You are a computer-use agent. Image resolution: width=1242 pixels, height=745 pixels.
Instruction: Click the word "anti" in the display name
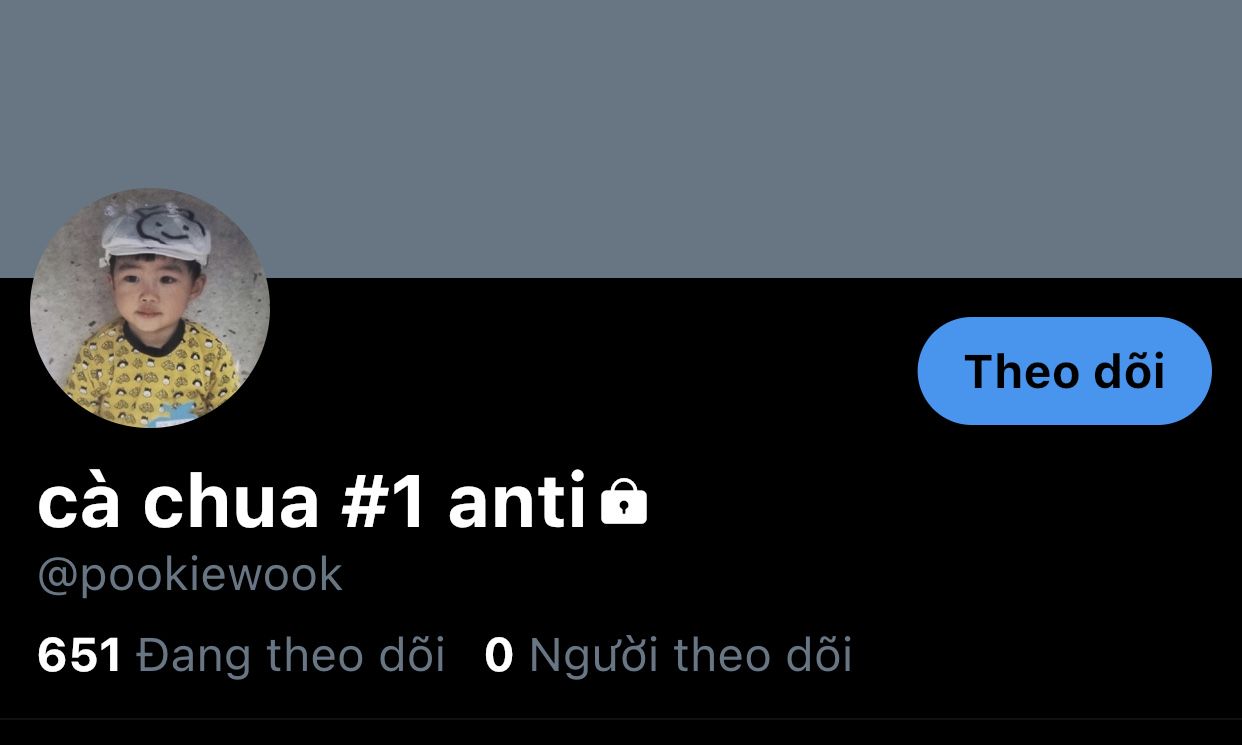tap(517, 503)
